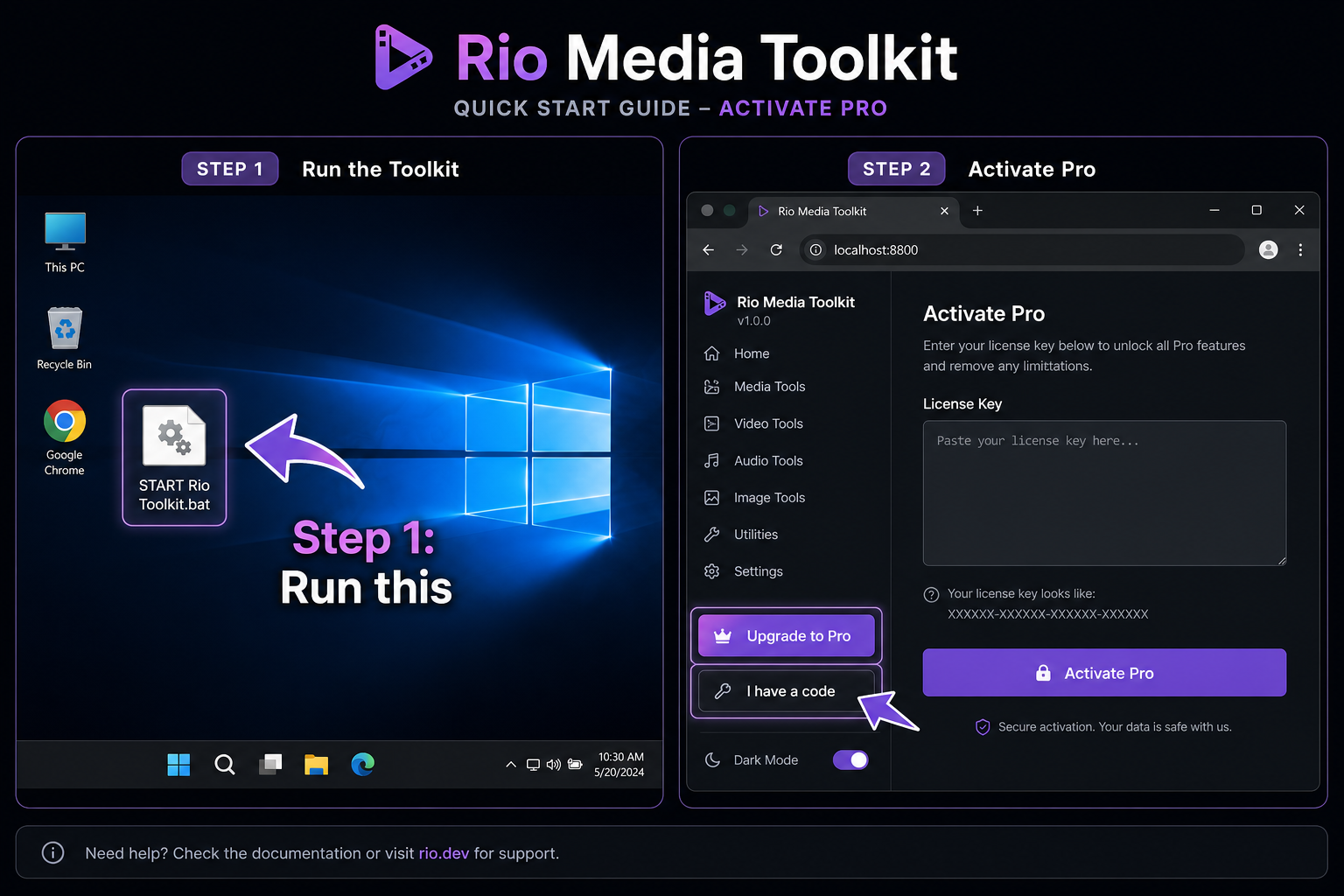Launch Google Chrome from desktop

[65, 437]
